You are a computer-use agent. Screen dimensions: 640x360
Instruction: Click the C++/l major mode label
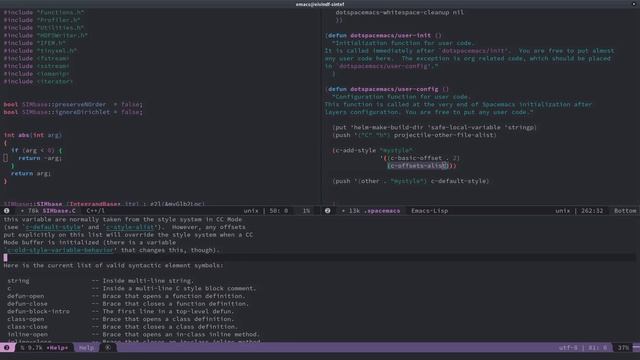96,211
